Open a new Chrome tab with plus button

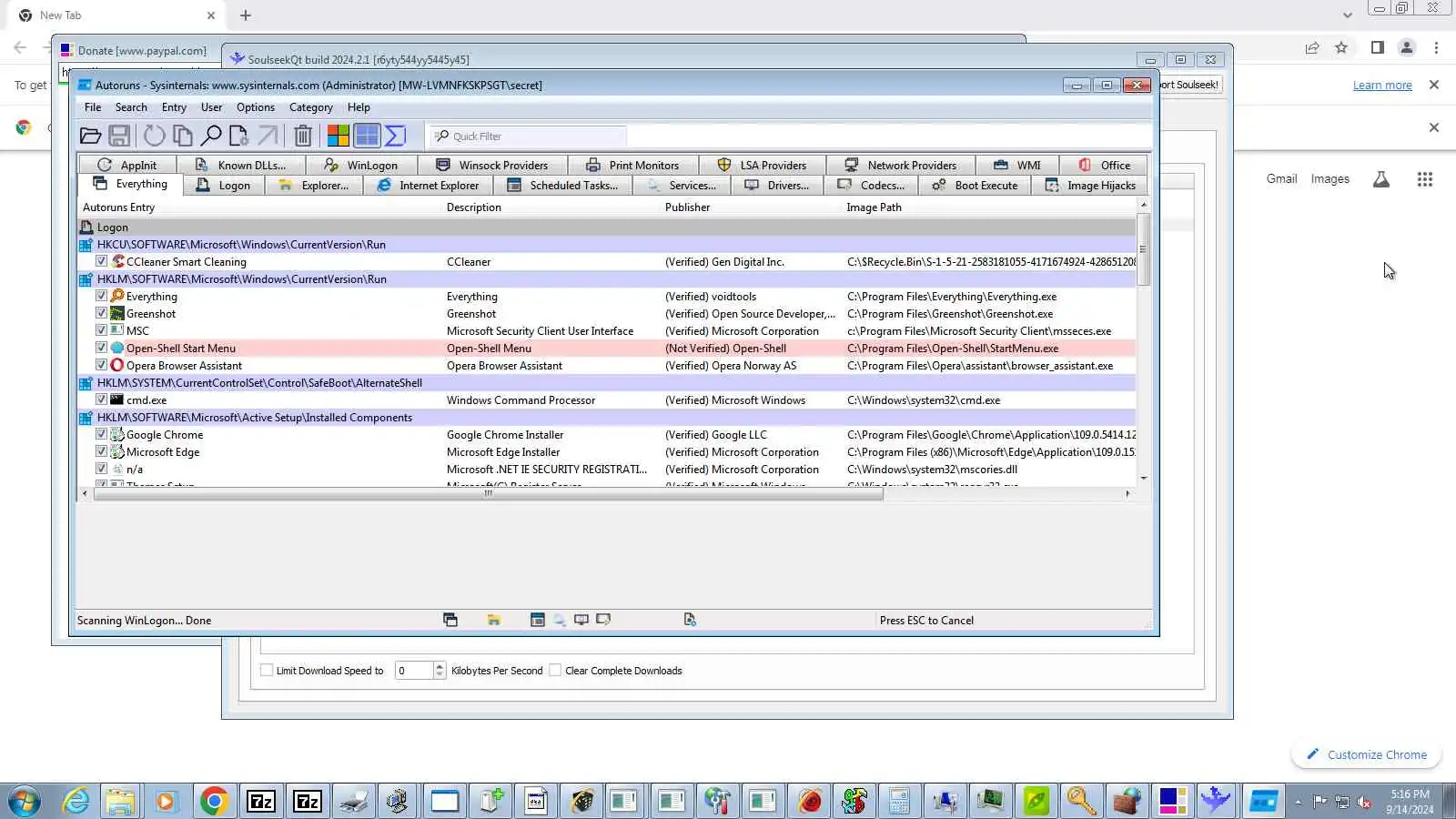point(246,15)
